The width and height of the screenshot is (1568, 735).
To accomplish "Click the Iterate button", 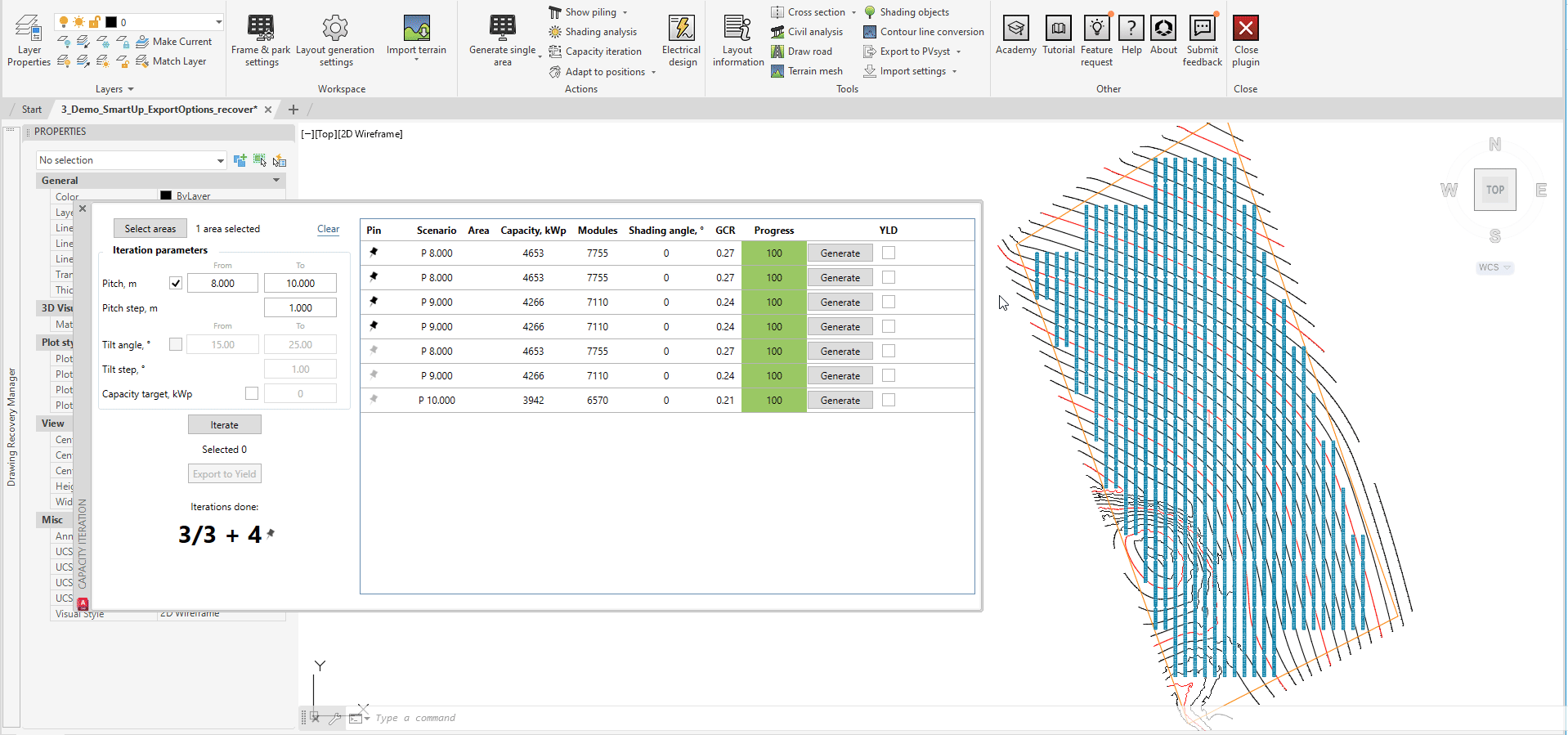I will [x=225, y=425].
